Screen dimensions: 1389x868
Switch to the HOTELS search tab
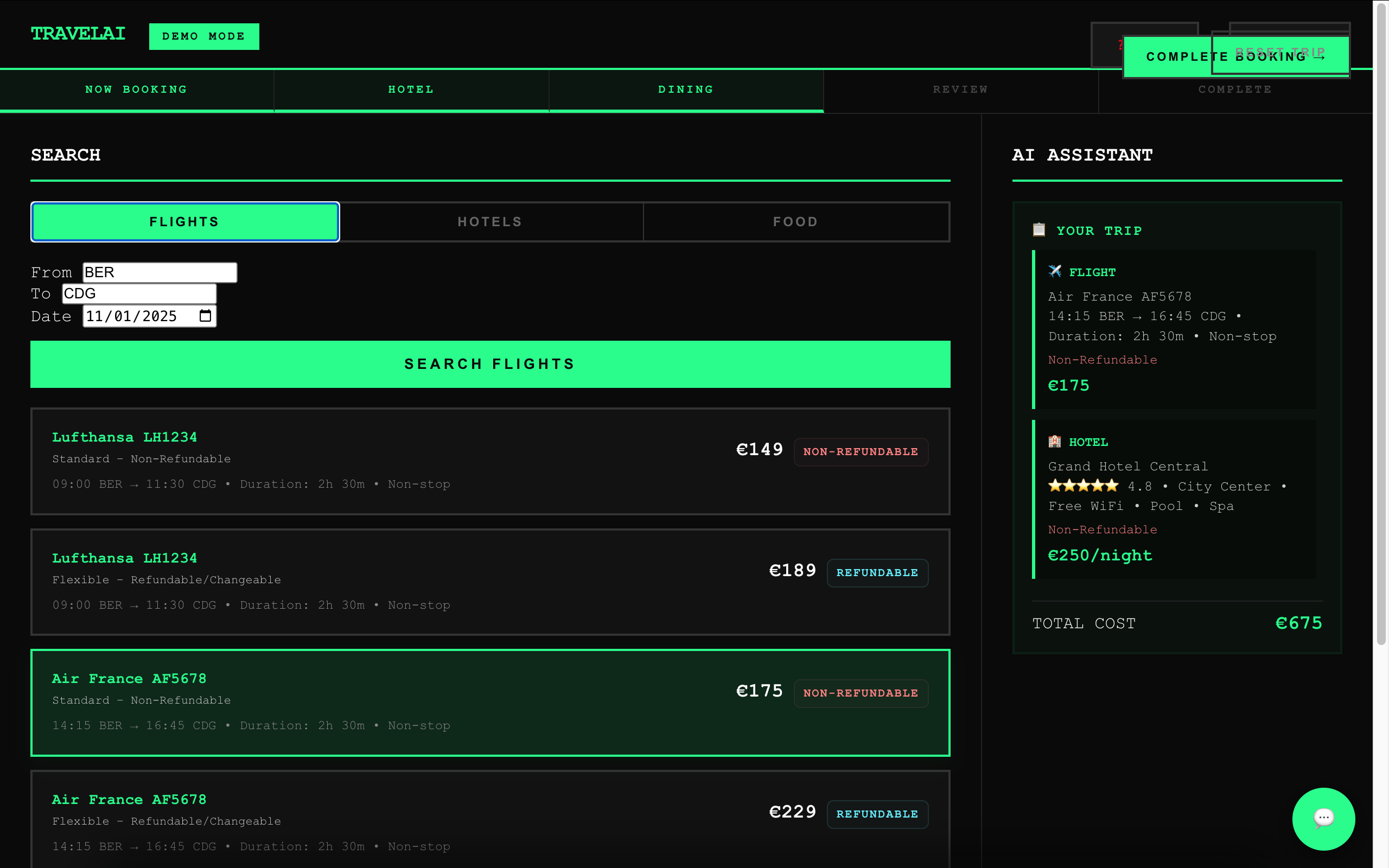[489, 221]
